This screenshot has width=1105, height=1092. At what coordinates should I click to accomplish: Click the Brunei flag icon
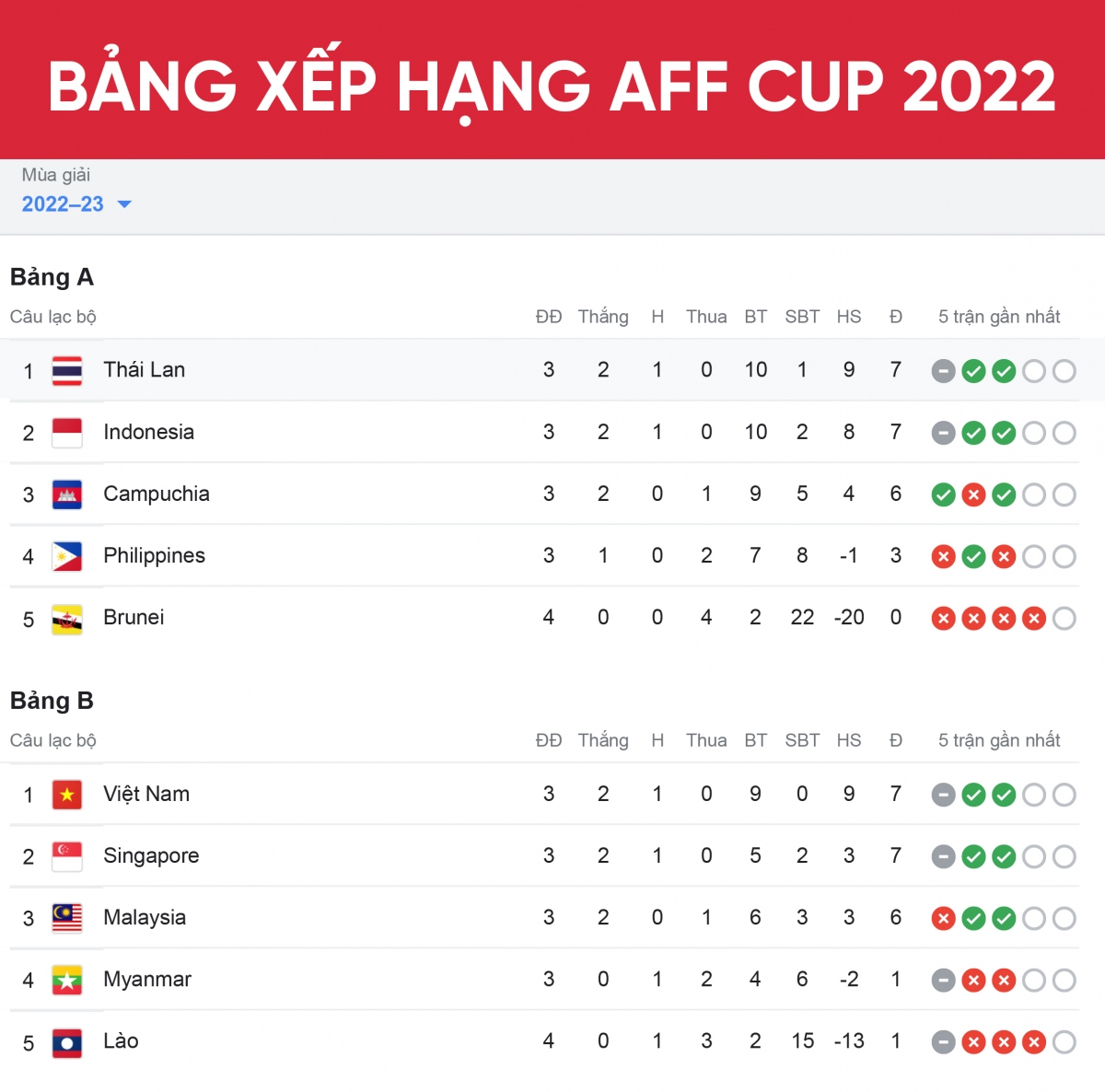67,619
